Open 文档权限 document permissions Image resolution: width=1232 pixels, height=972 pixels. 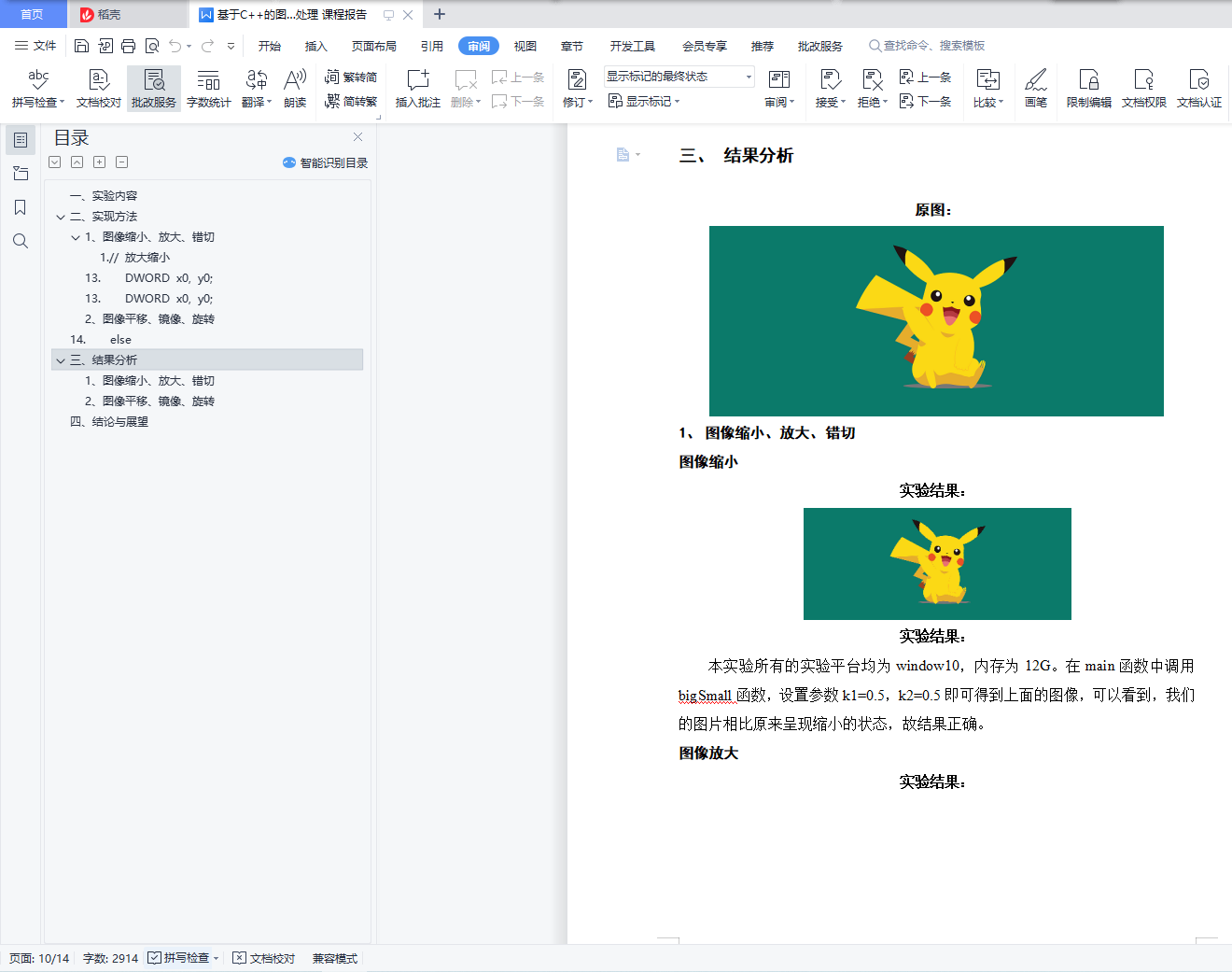click(1144, 89)
